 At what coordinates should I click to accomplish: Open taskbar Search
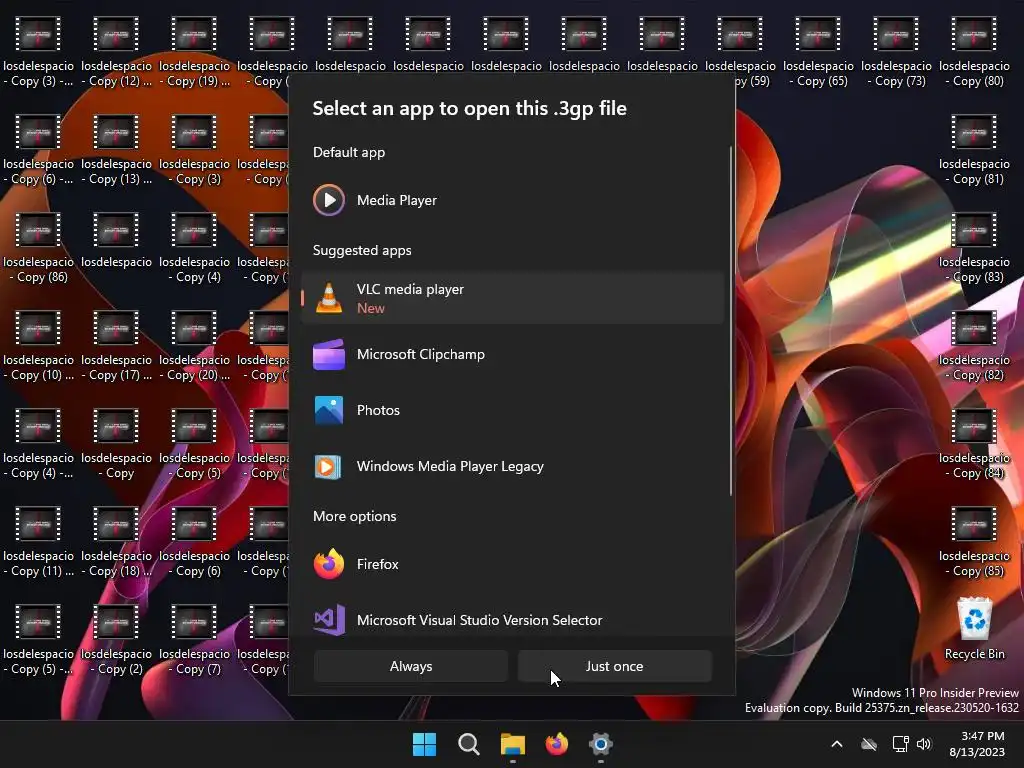point(468,744)
